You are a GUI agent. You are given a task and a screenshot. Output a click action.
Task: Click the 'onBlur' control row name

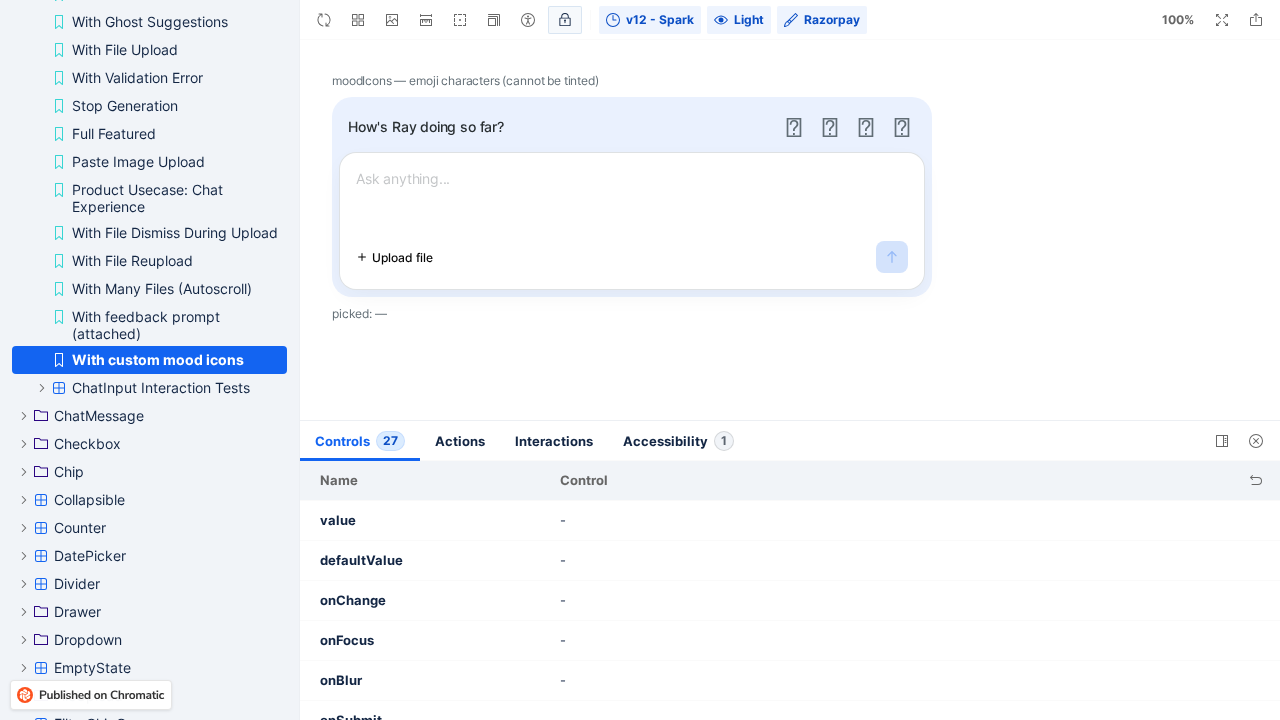341,680
